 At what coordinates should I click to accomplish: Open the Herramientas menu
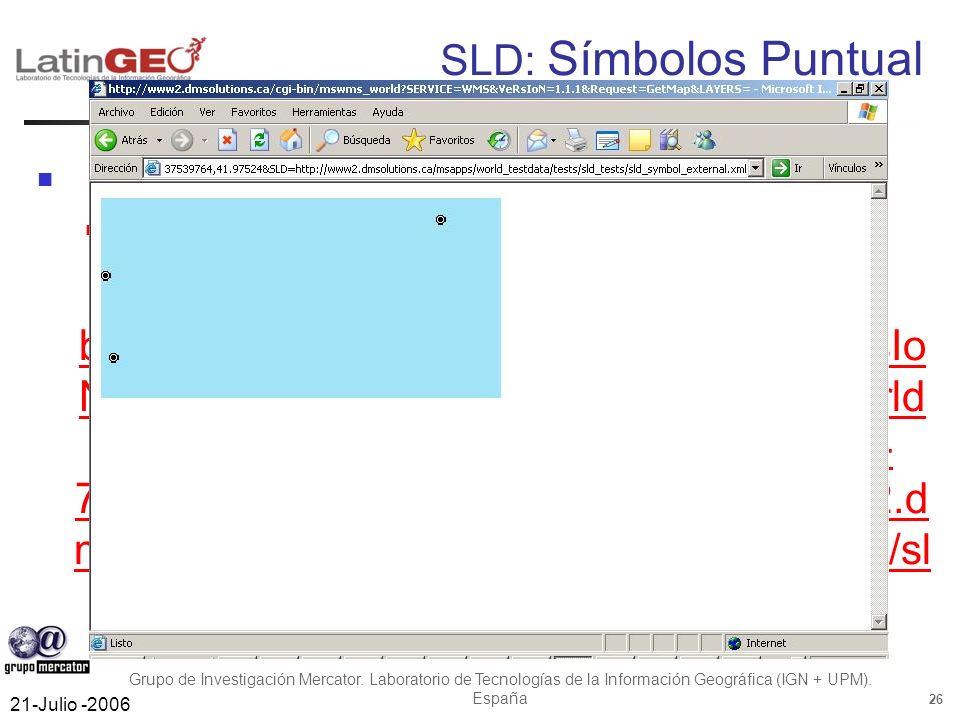[x=324, y=112]
